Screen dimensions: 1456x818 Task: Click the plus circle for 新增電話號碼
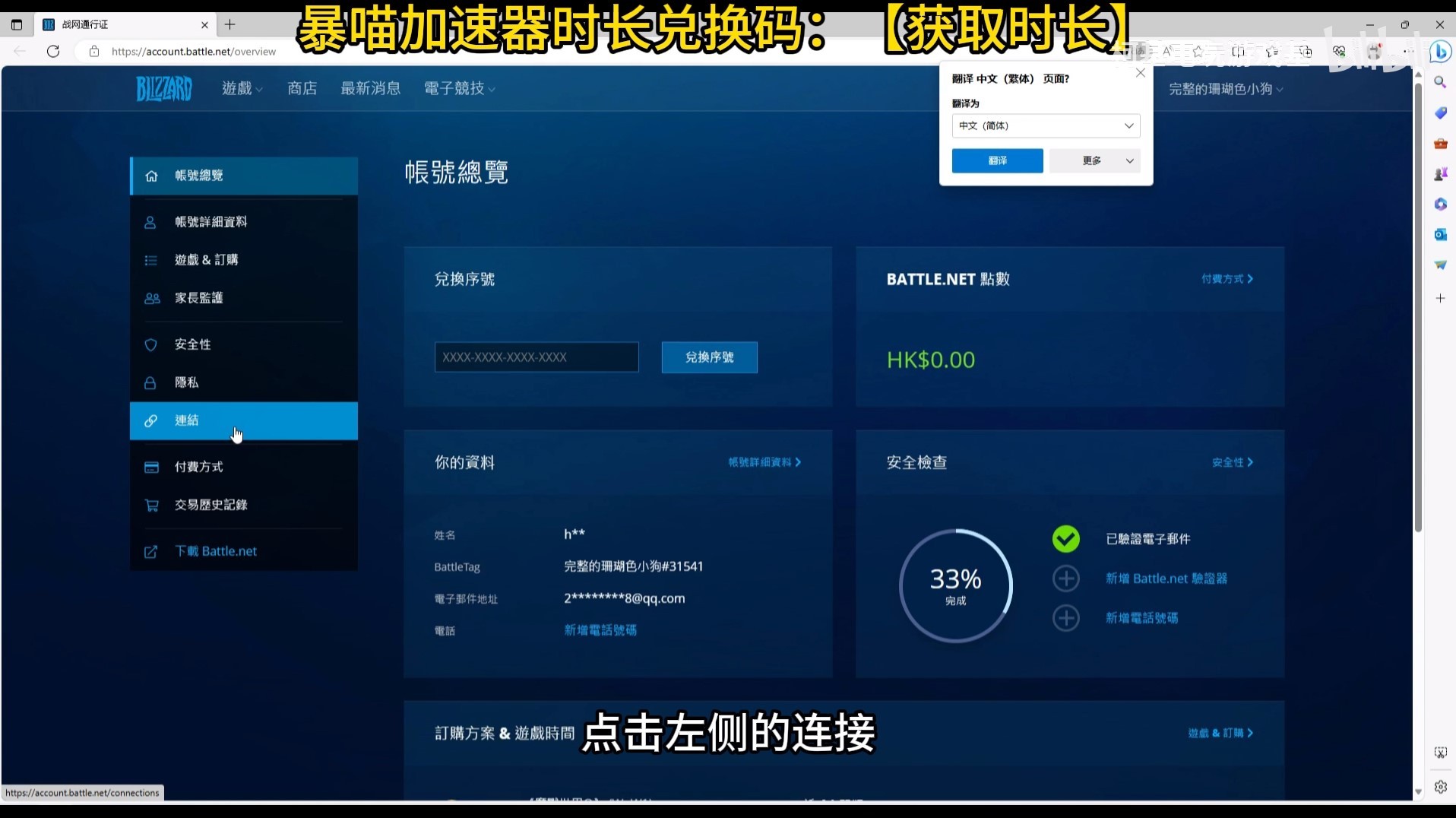(x=1066, y=618)
